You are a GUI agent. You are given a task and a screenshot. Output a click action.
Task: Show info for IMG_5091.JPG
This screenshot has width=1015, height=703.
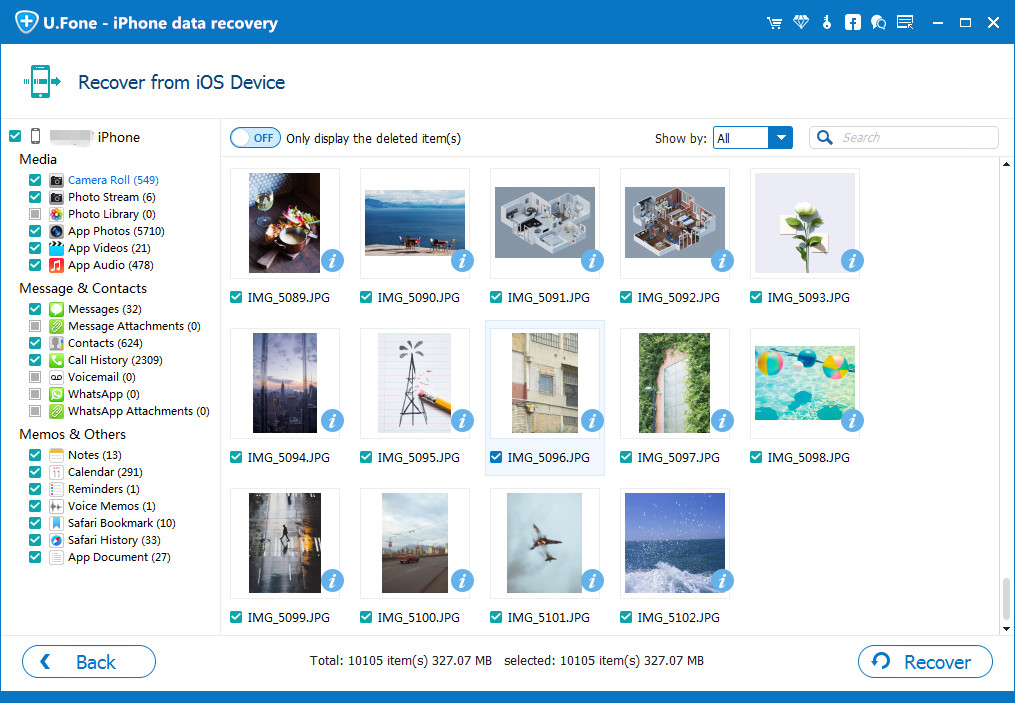592,261
